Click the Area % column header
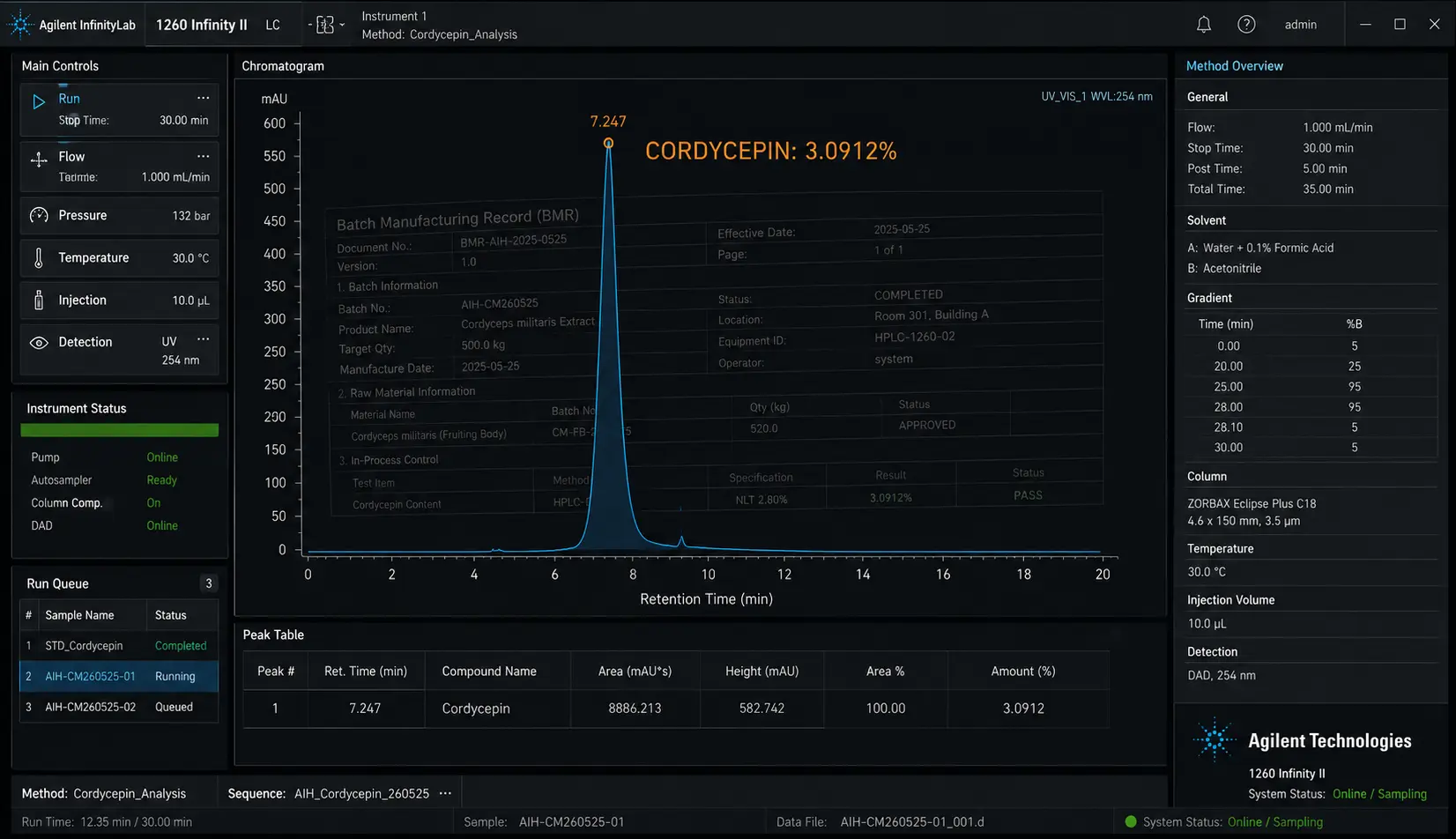The height and width of the screenshot is (839, 1456). click(x=886, y=672)
